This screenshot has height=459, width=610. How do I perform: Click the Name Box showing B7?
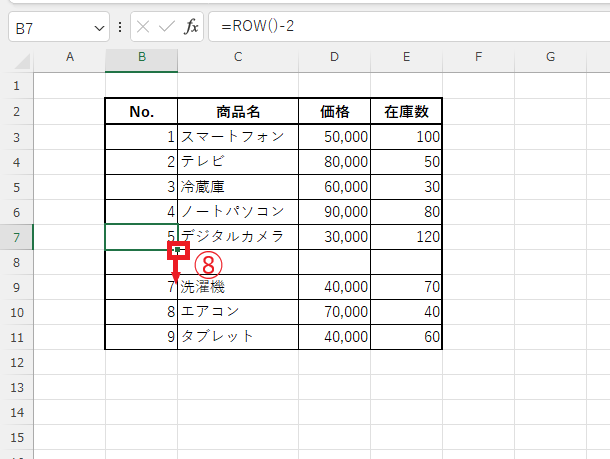point(59,27)
